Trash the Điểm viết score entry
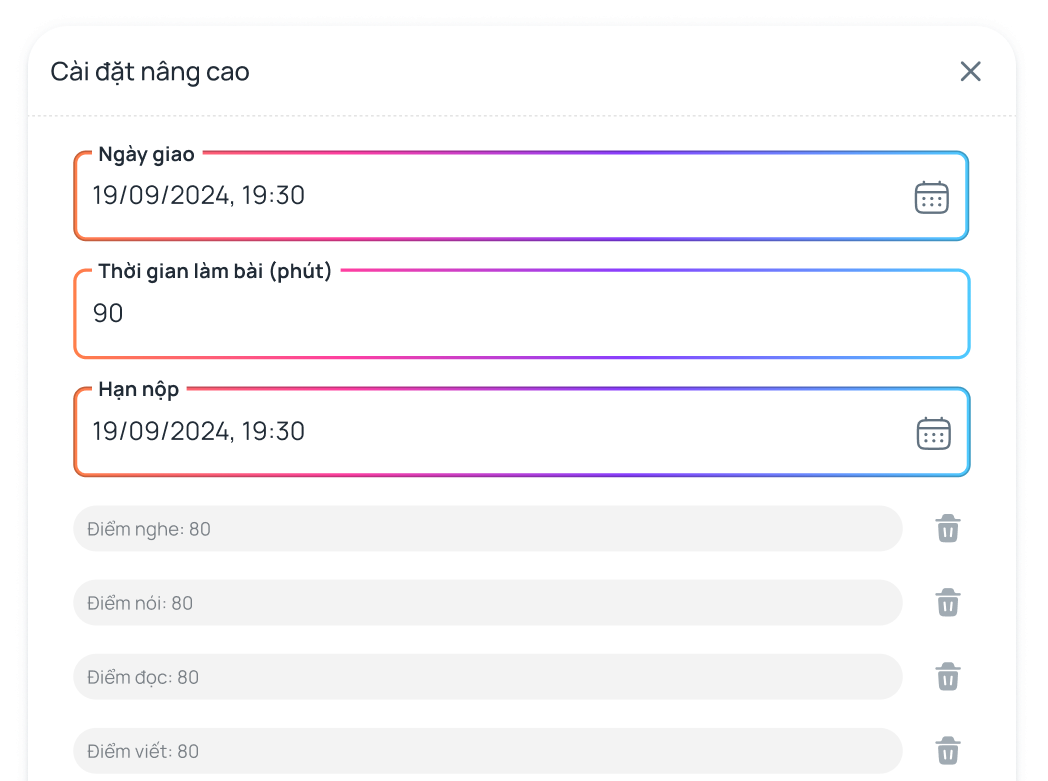 (x=948, y=751)
